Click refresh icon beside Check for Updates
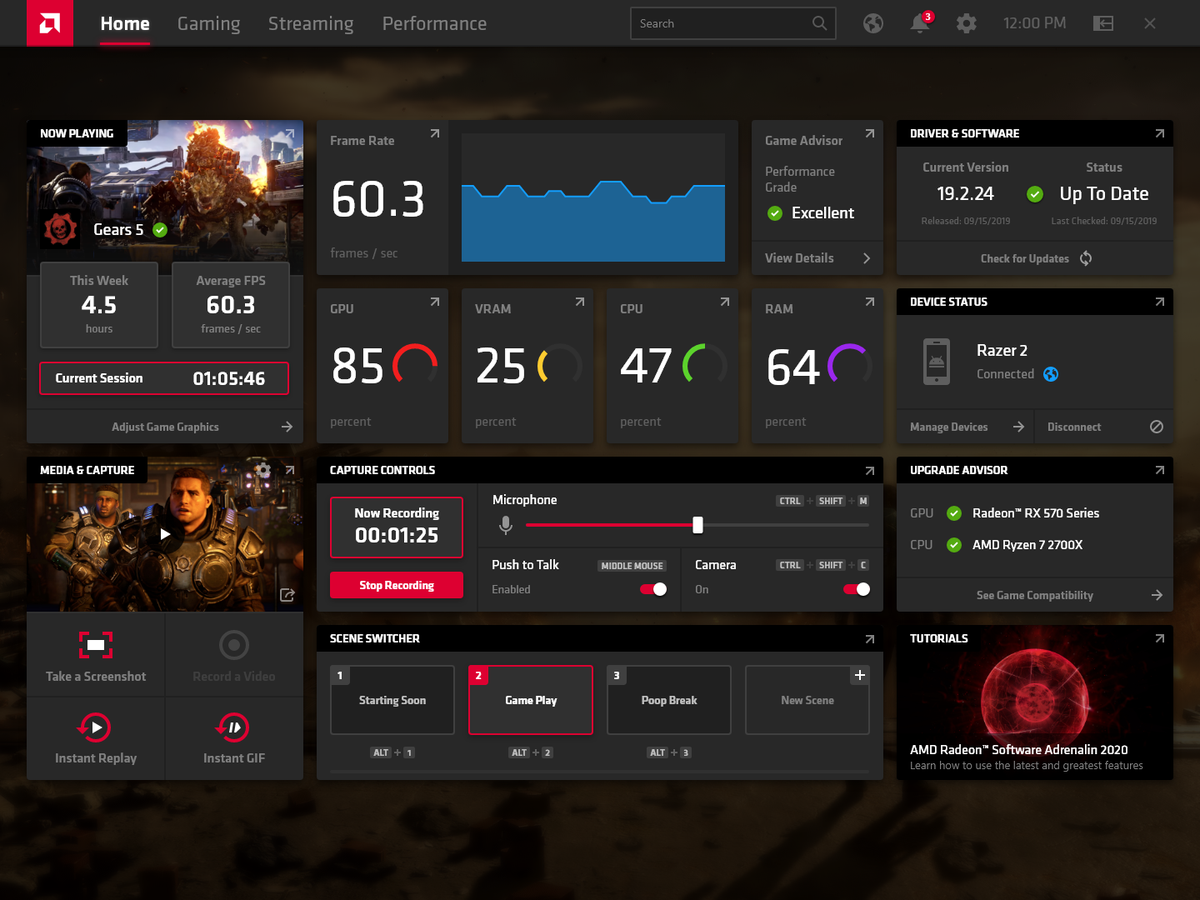This screenshot has width=1200, height=900. (1086, 258)
